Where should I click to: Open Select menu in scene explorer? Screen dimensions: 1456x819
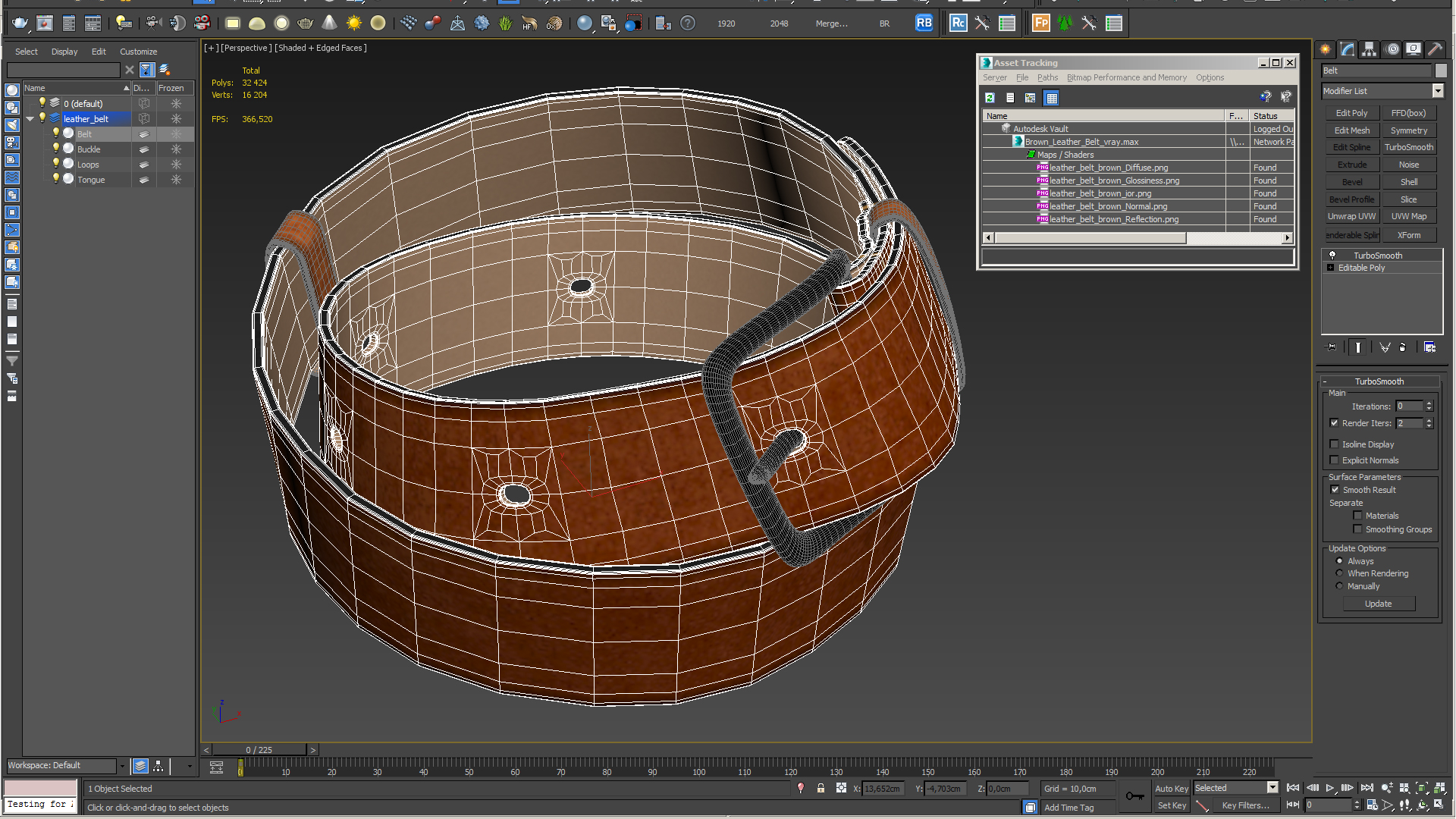tap(26, 52)
